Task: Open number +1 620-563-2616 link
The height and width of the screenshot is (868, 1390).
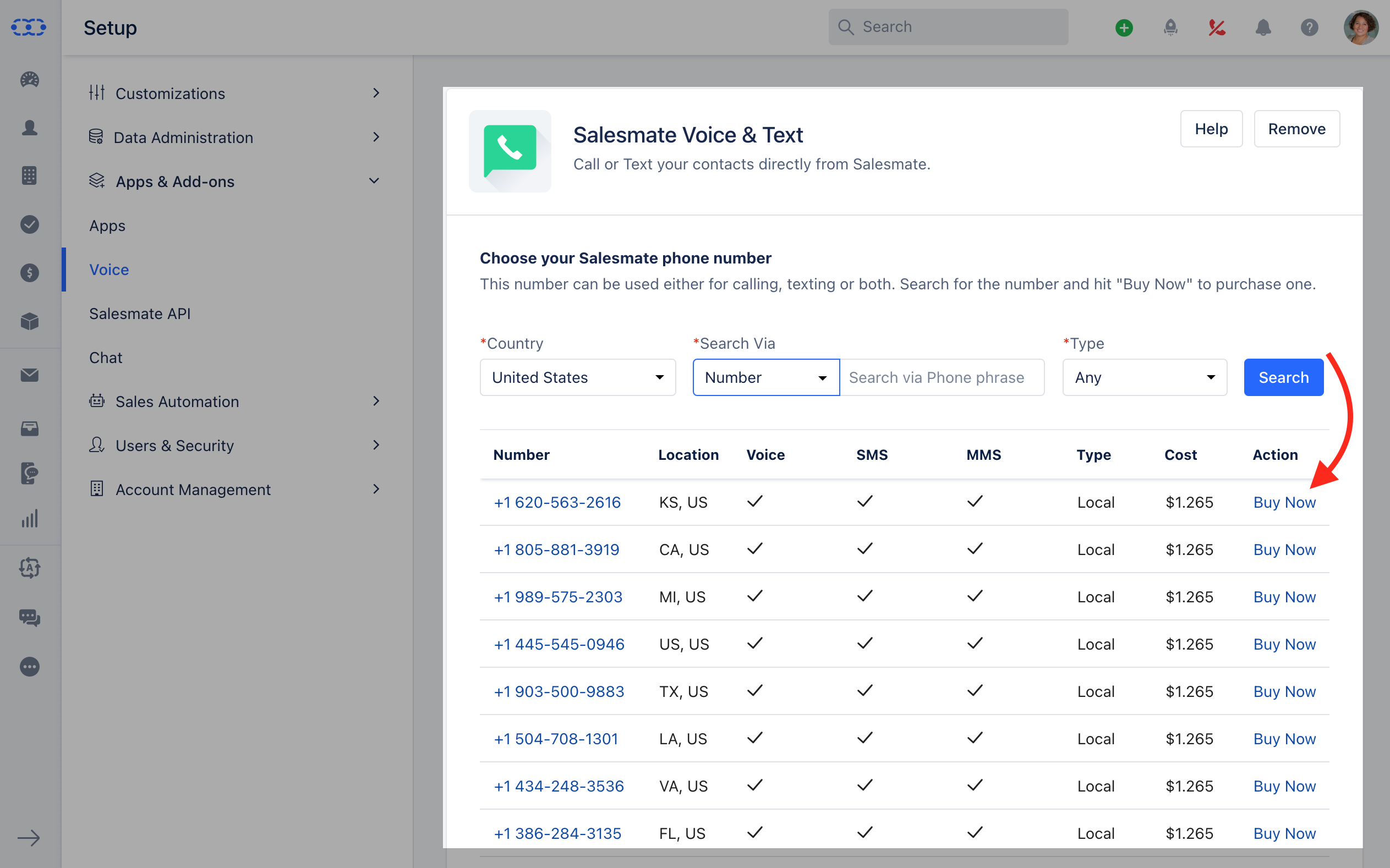Action: 557,502
